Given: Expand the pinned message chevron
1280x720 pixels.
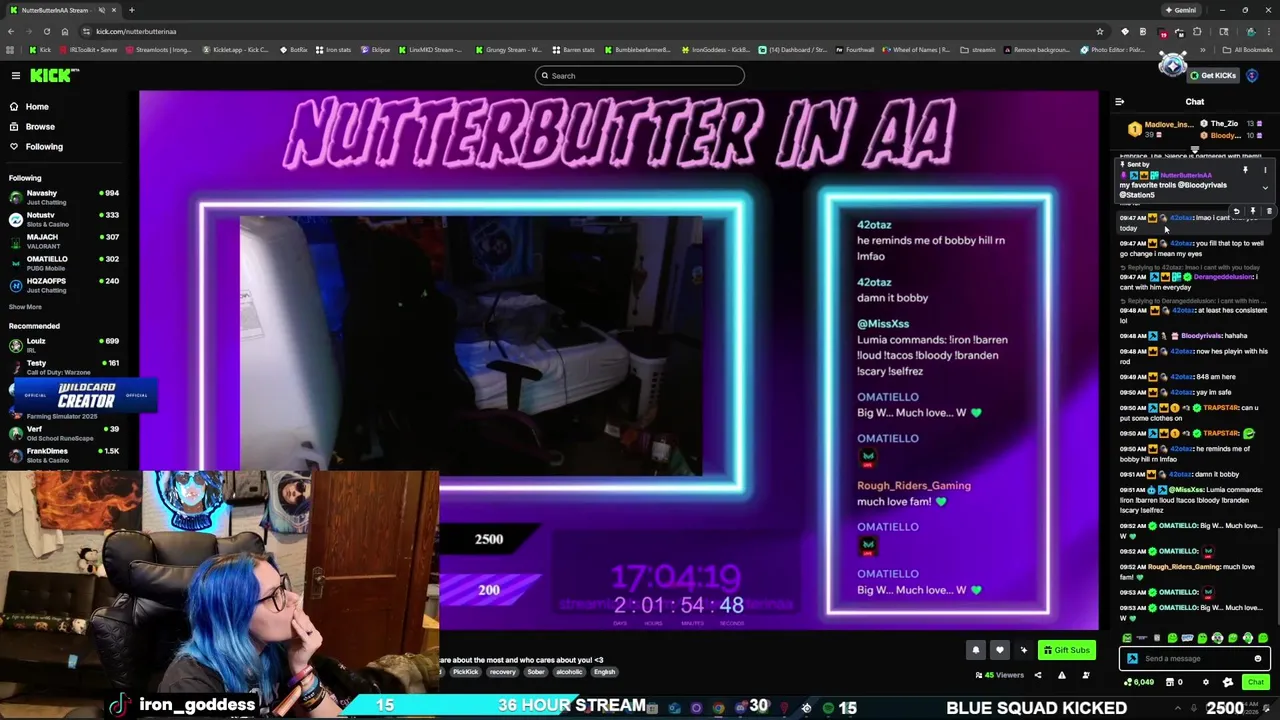Looking at the screenshot, I should [1265, 188].
